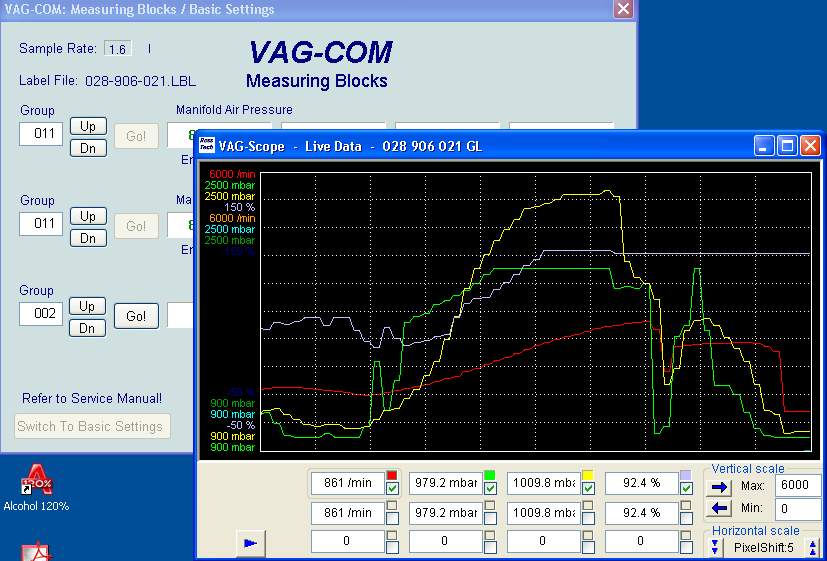The height and width of the screenshot is (561, 827).
Task: Click the gray swatch beside second-row 861 /min
Action: [x=392, y=506]
